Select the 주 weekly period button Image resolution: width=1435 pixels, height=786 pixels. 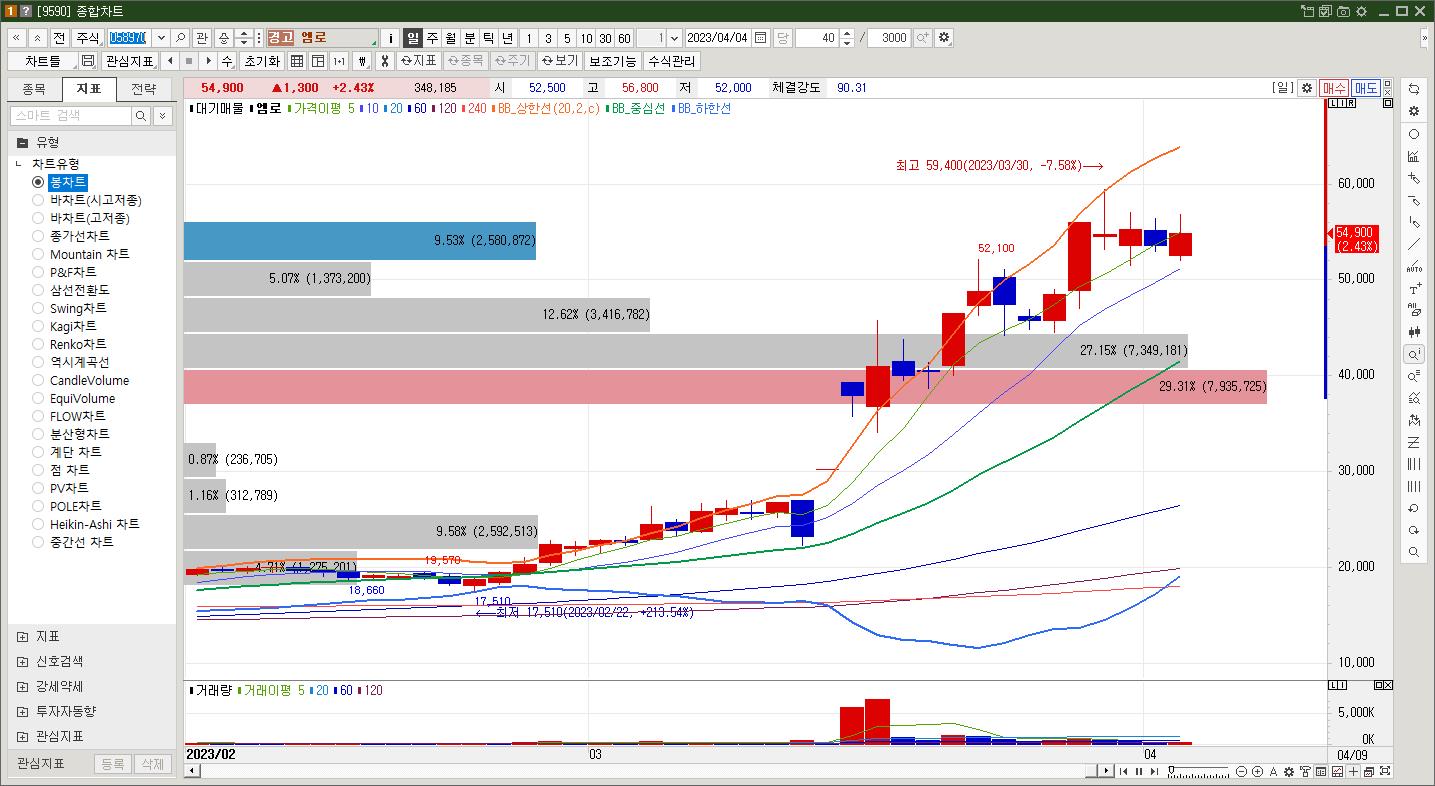[432, 38]
